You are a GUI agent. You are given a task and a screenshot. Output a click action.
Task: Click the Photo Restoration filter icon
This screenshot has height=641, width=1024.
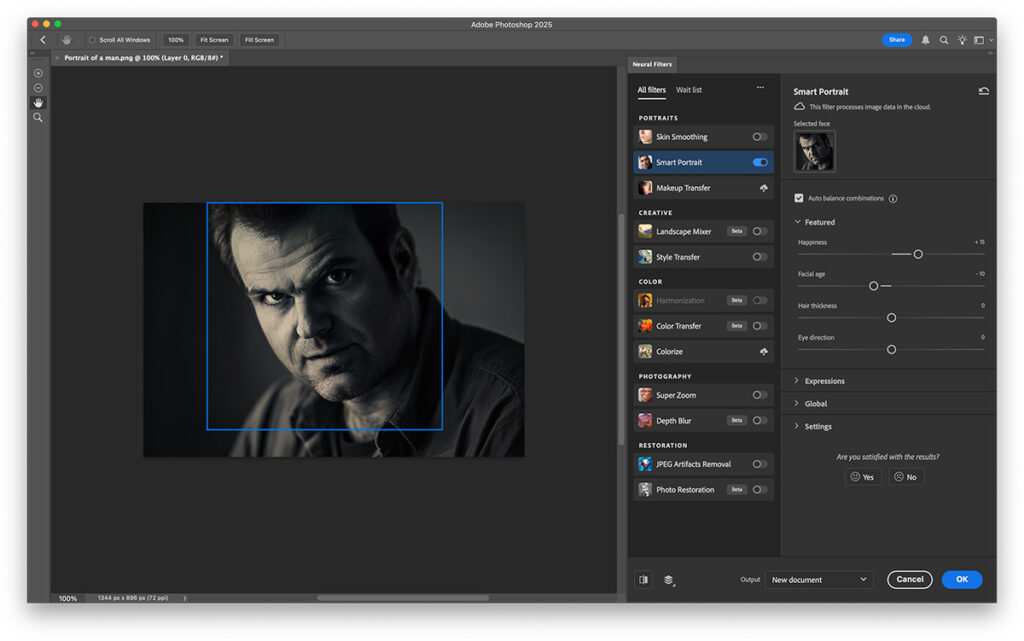coord(645,490)
